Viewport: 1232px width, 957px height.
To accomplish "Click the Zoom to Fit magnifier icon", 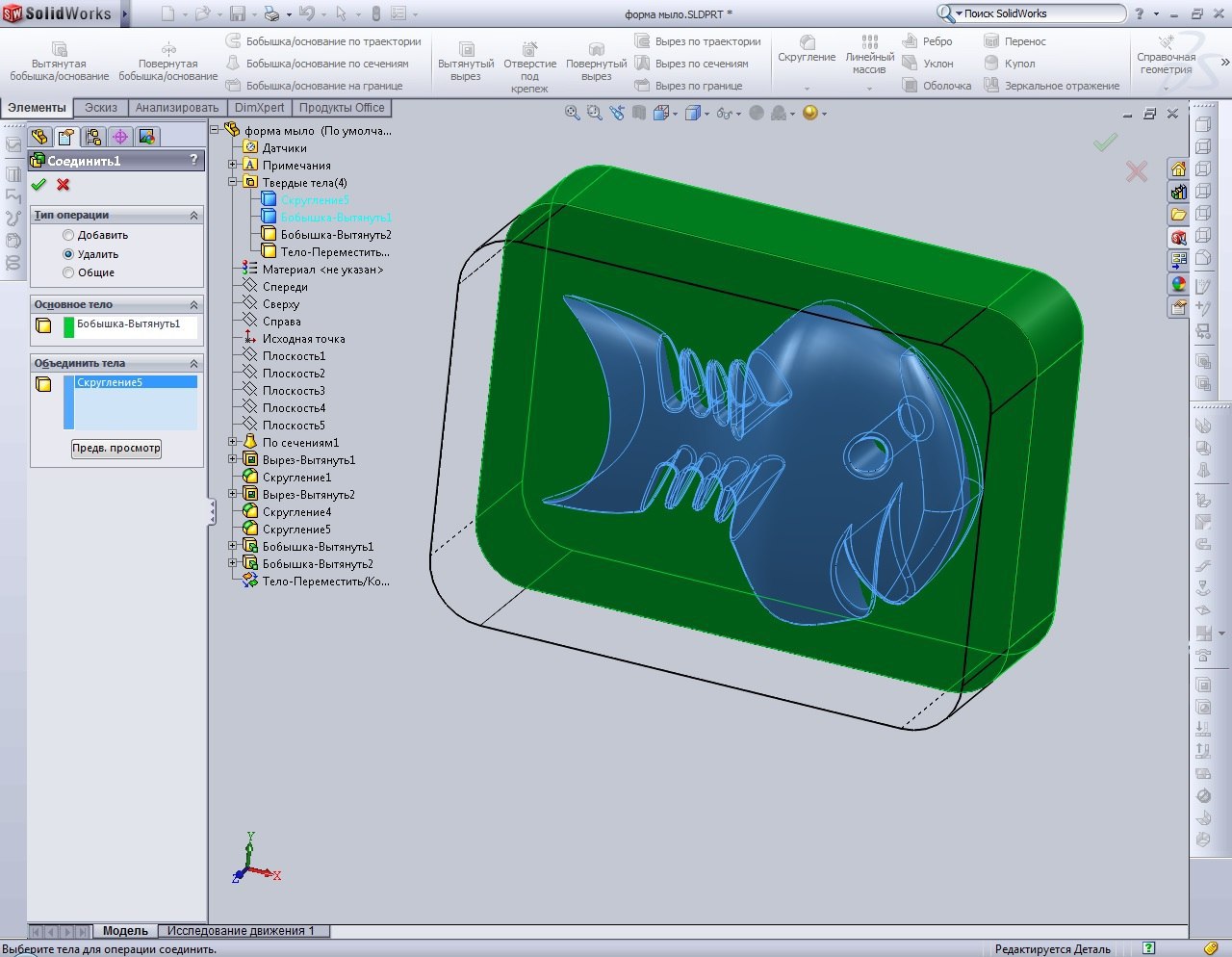I will 572,113.
